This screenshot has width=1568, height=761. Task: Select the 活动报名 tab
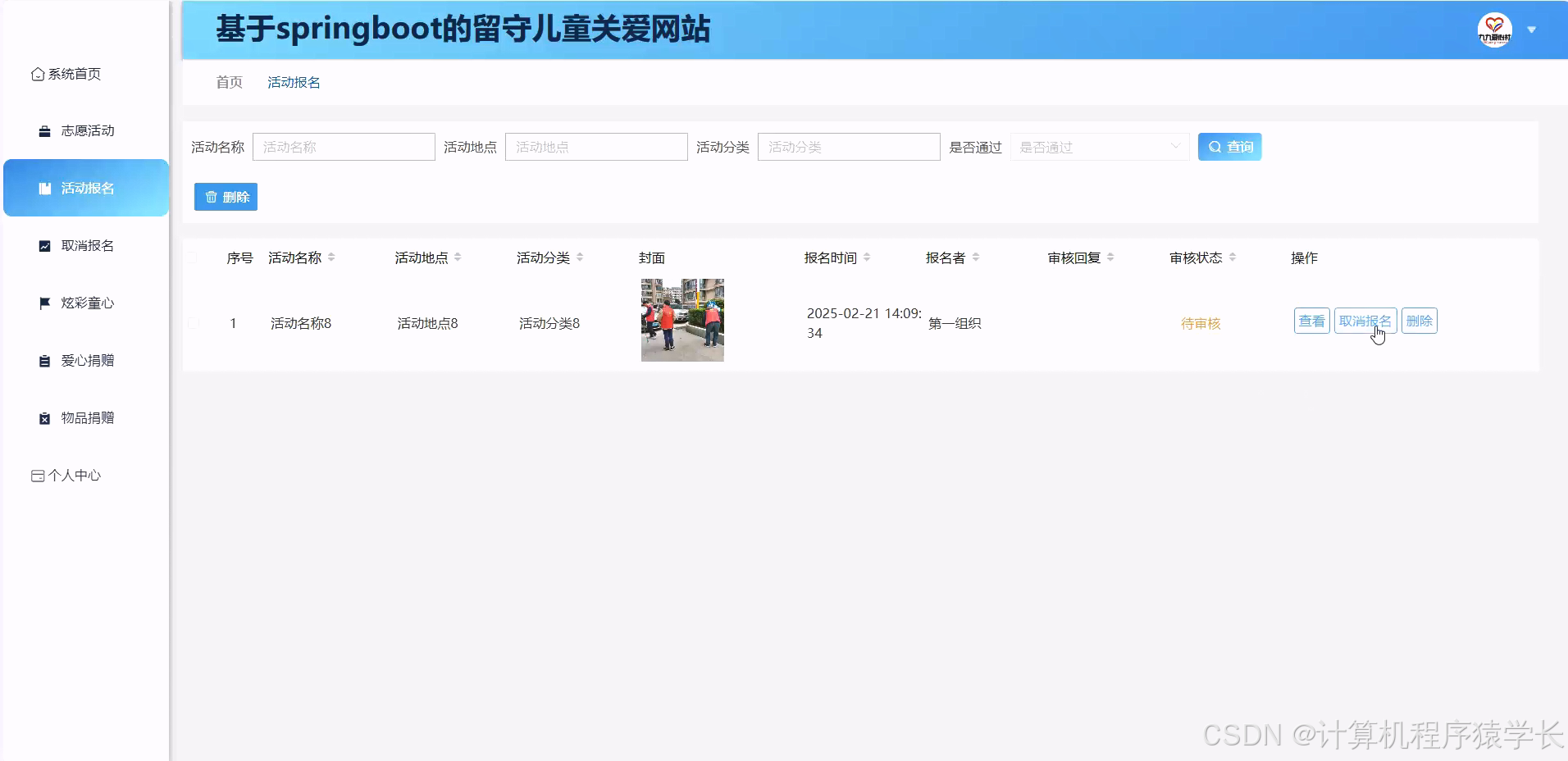click(293, 82)
